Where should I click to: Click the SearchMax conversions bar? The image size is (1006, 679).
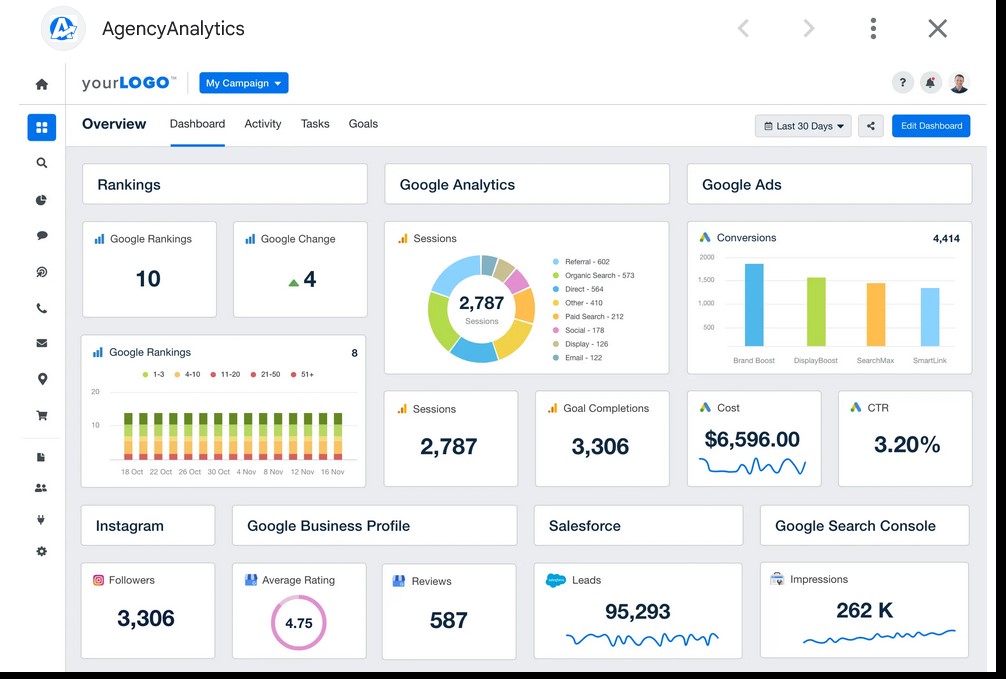click(x=876, y=314)
